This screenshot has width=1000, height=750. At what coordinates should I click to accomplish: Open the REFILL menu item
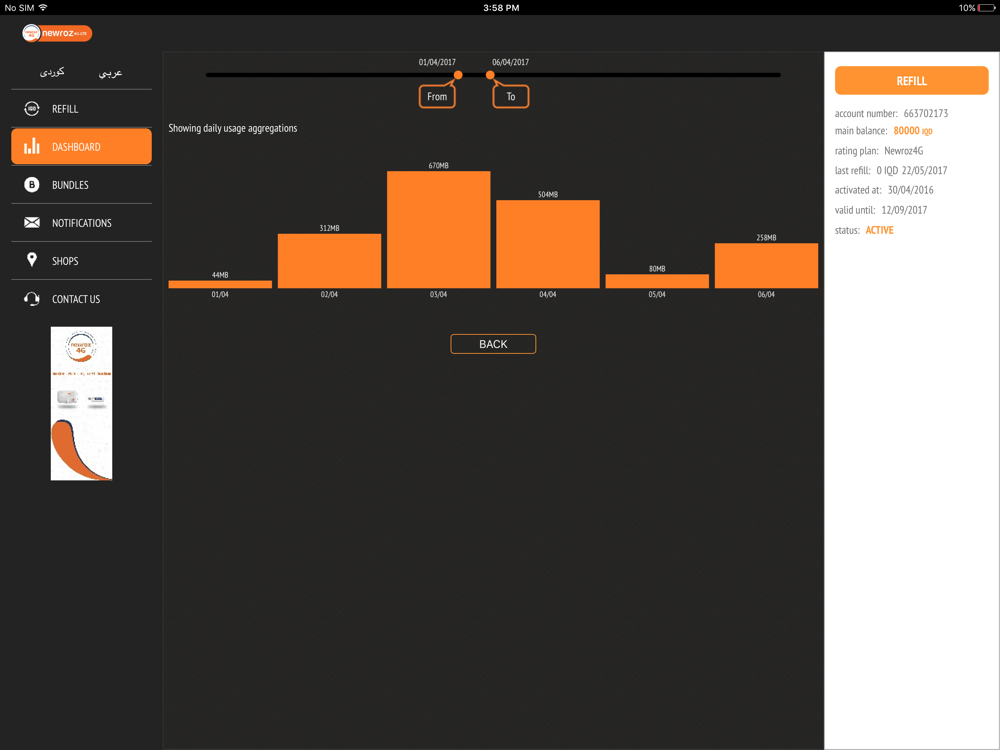(x=82, y=109)
